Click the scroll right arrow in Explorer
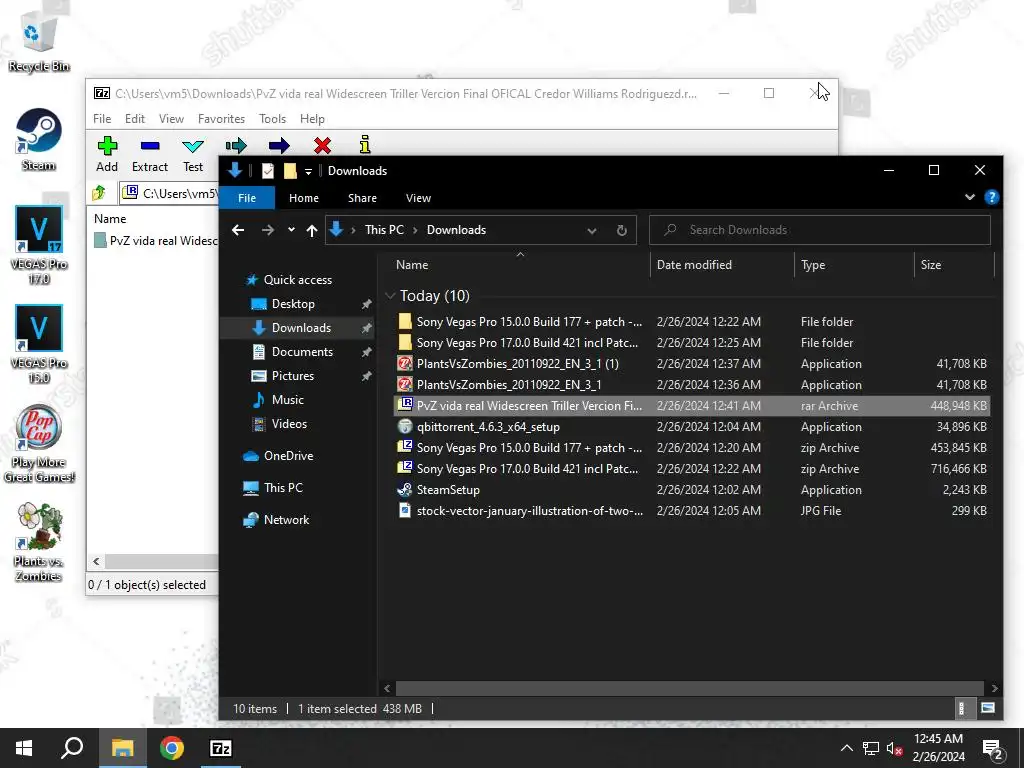The image size is (1024, 768). pyautogui.click(x=994, y=688)
